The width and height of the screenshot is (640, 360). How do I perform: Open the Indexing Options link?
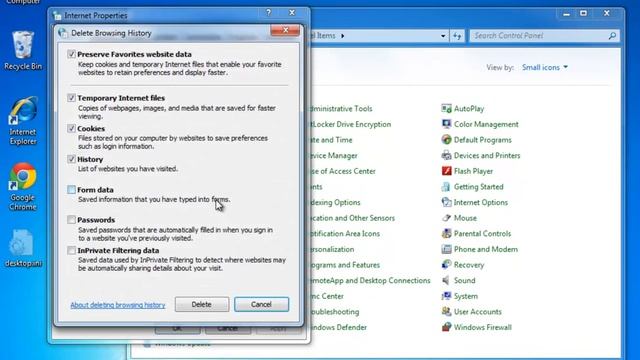click(x=336, y=202)
